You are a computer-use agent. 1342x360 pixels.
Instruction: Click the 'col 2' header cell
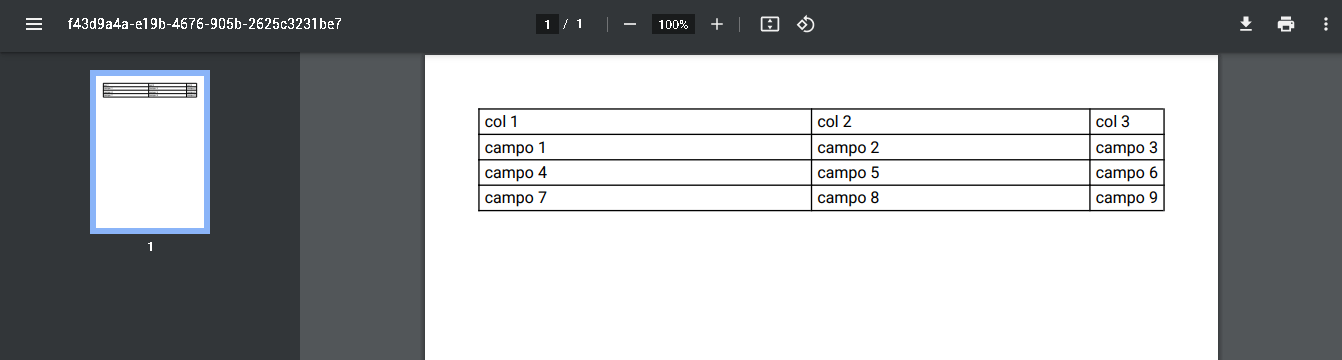[951, 122]
